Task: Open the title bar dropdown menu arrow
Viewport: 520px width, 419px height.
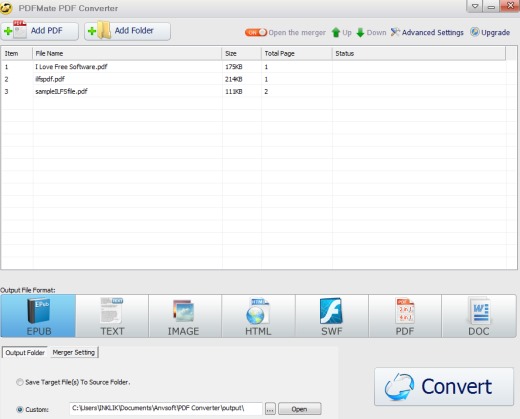Action: (x=475, y=6)
